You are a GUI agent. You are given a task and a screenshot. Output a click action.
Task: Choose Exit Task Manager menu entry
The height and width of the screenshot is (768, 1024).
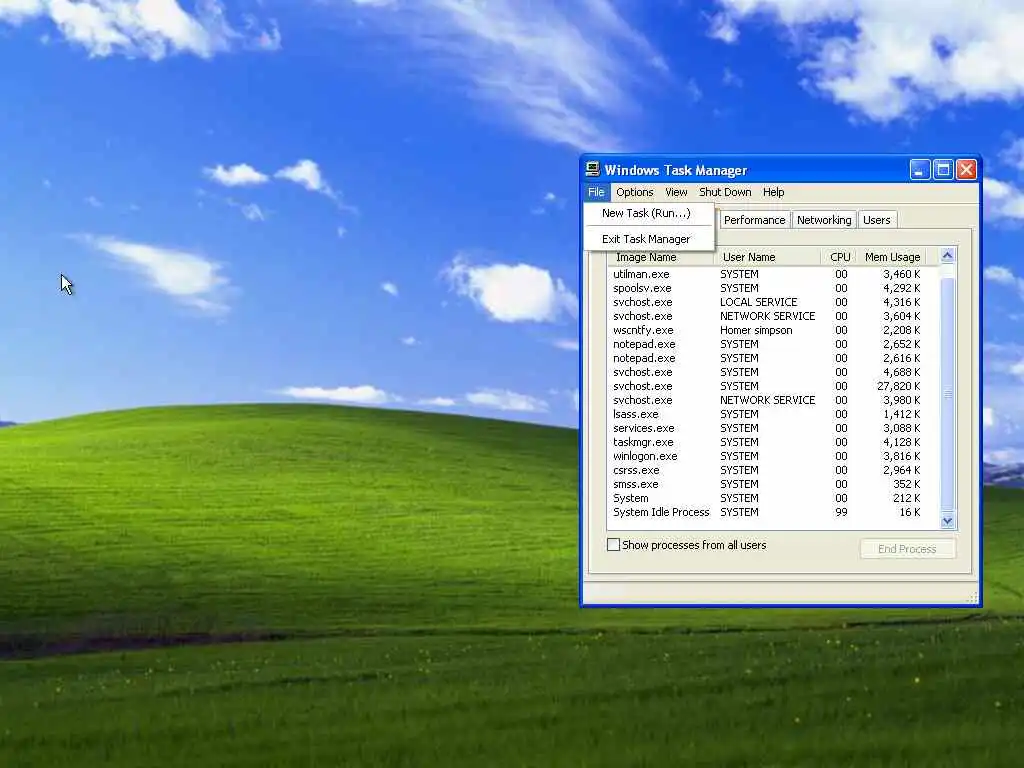pos(649,239)
